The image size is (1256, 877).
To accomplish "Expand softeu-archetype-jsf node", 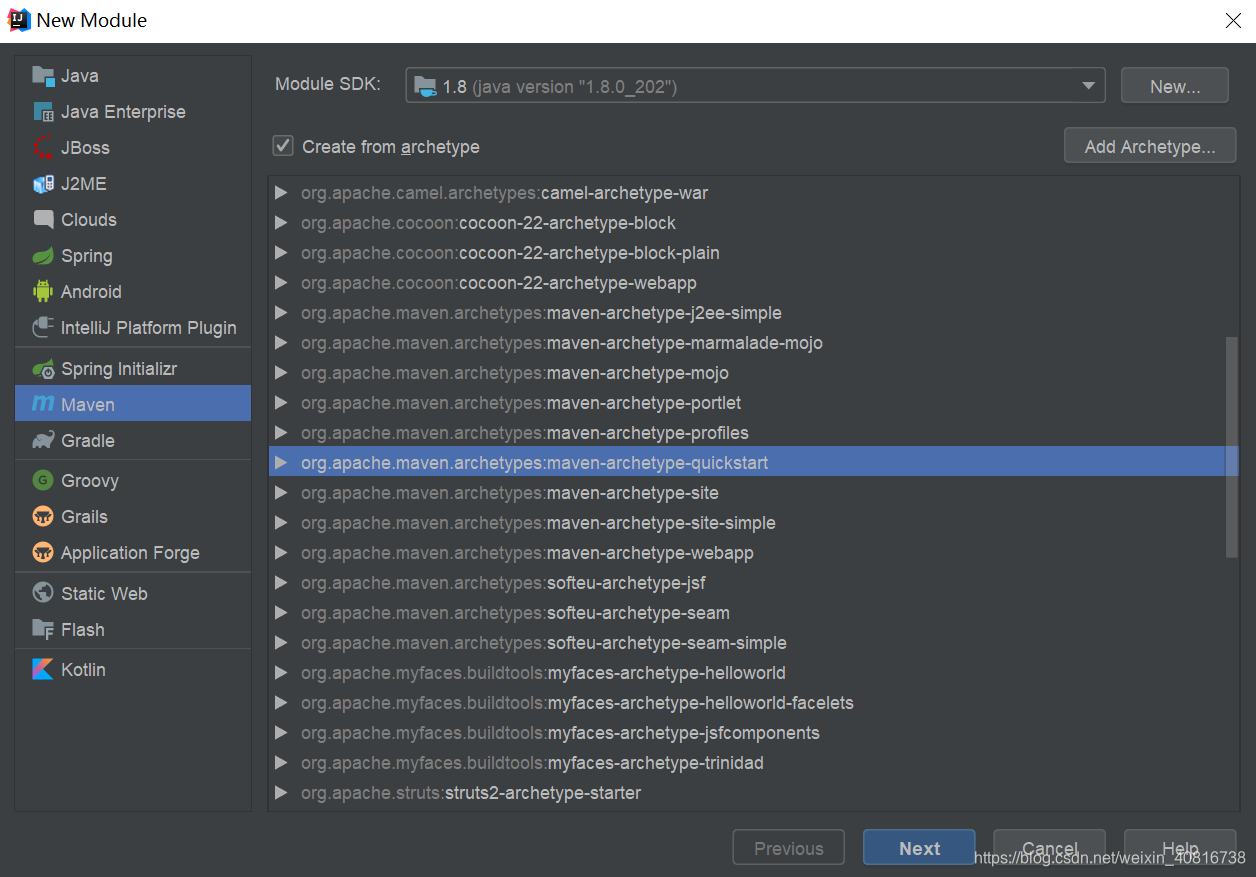I will 281,583.
